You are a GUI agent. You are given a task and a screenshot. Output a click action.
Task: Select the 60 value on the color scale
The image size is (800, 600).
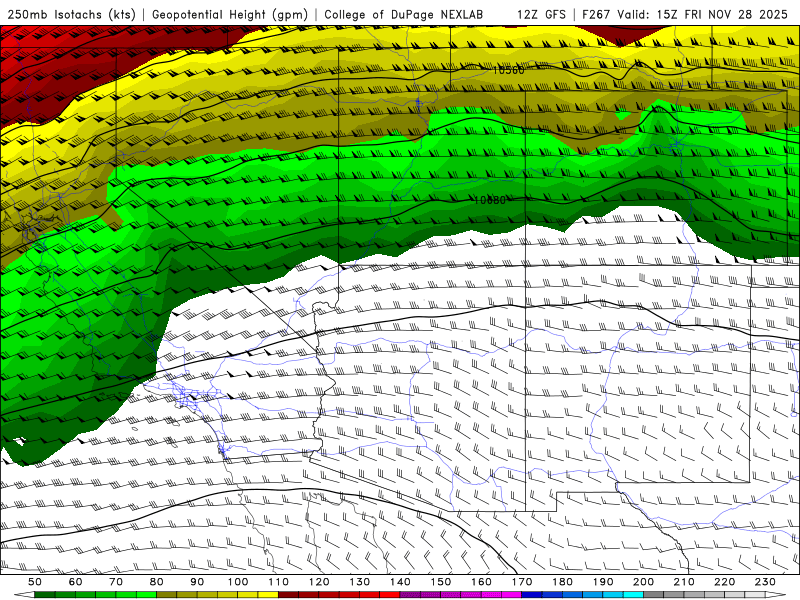76,582
